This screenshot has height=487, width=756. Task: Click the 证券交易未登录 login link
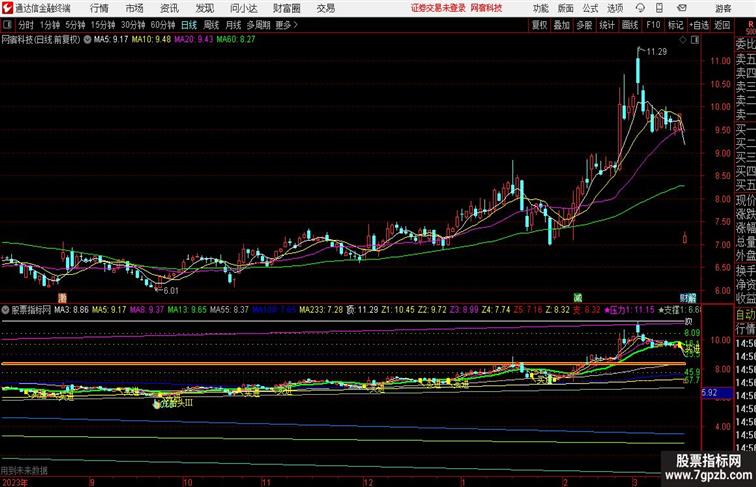point(438,8)
